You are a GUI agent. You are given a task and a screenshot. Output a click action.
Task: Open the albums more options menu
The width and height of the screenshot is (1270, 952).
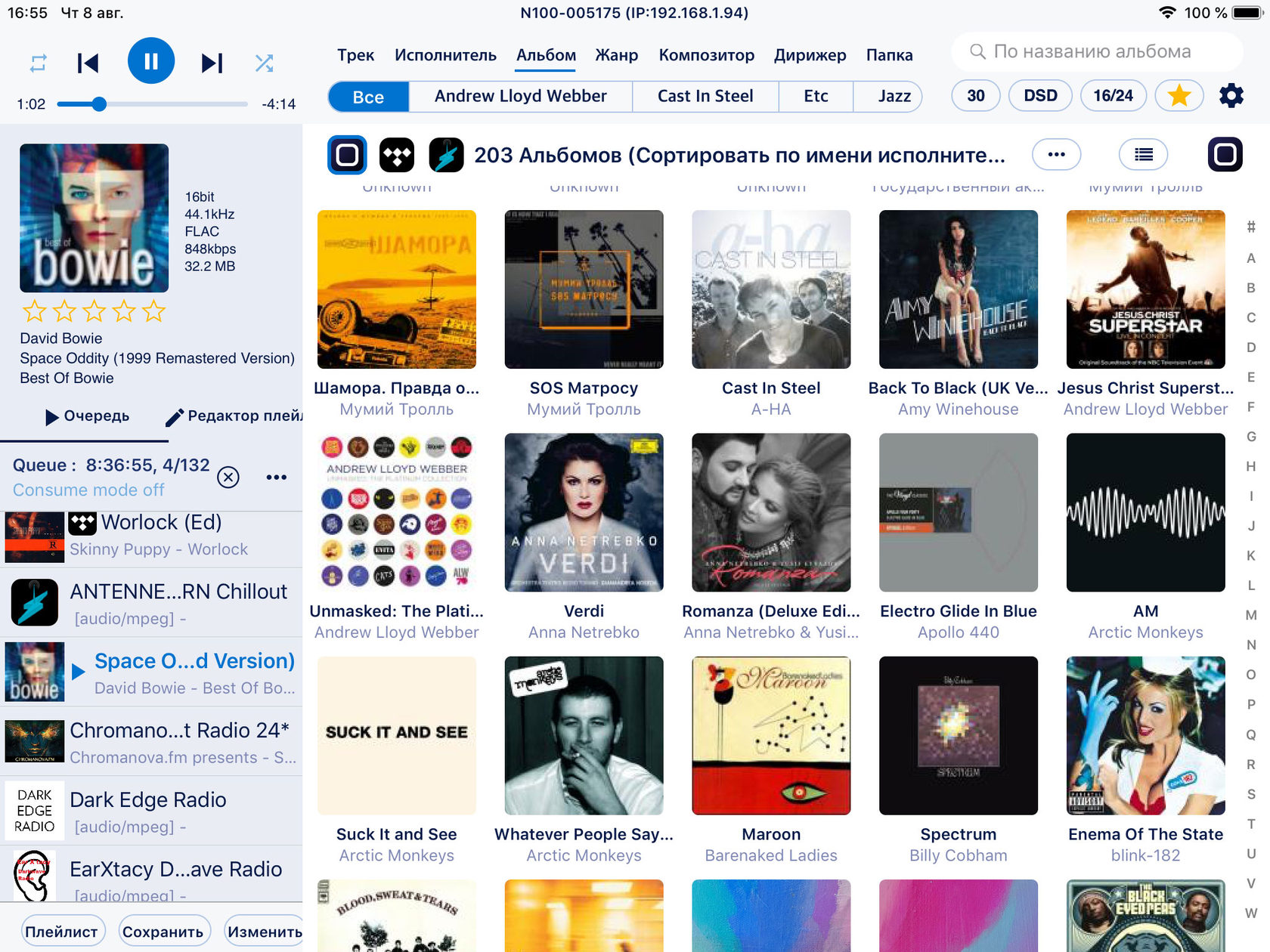click(1056, 155)
